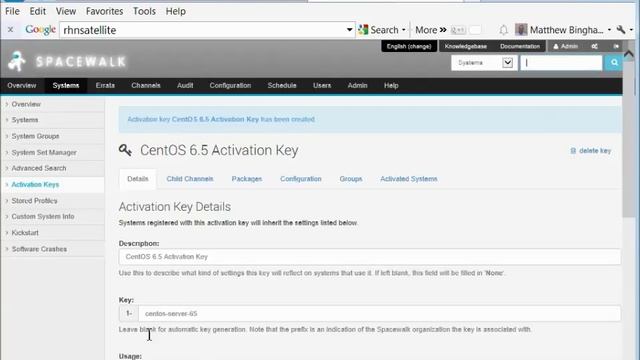
Task: Open the Google search history dropdown arrow
Action: click(349, 30)
